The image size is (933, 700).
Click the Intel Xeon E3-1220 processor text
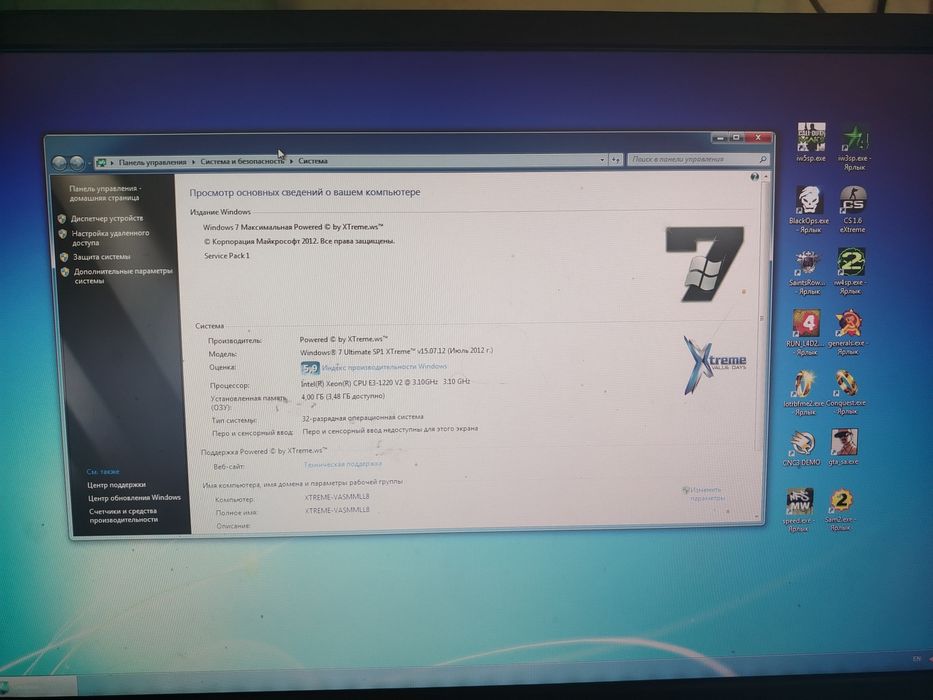click(385, 382)
